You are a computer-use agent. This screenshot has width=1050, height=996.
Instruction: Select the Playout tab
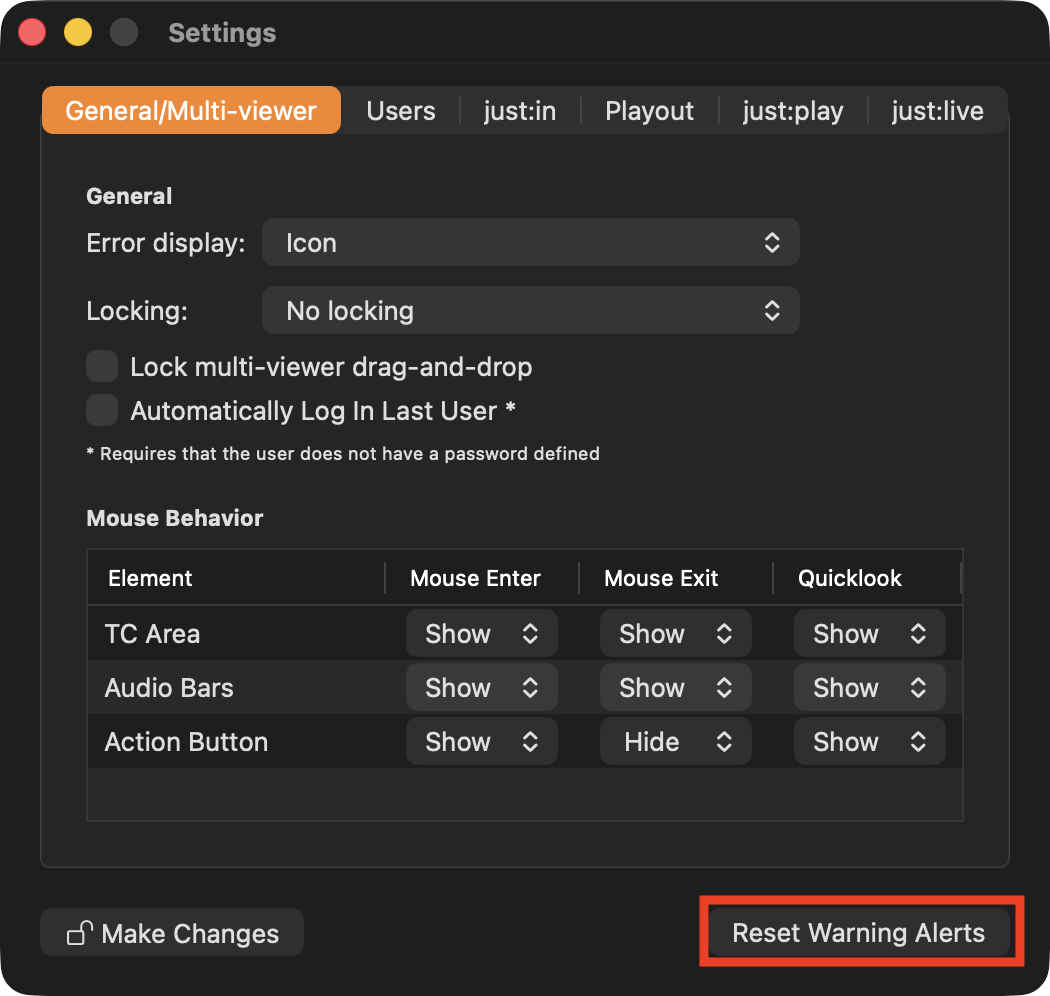pyautogui.click(x=649, y=111)
